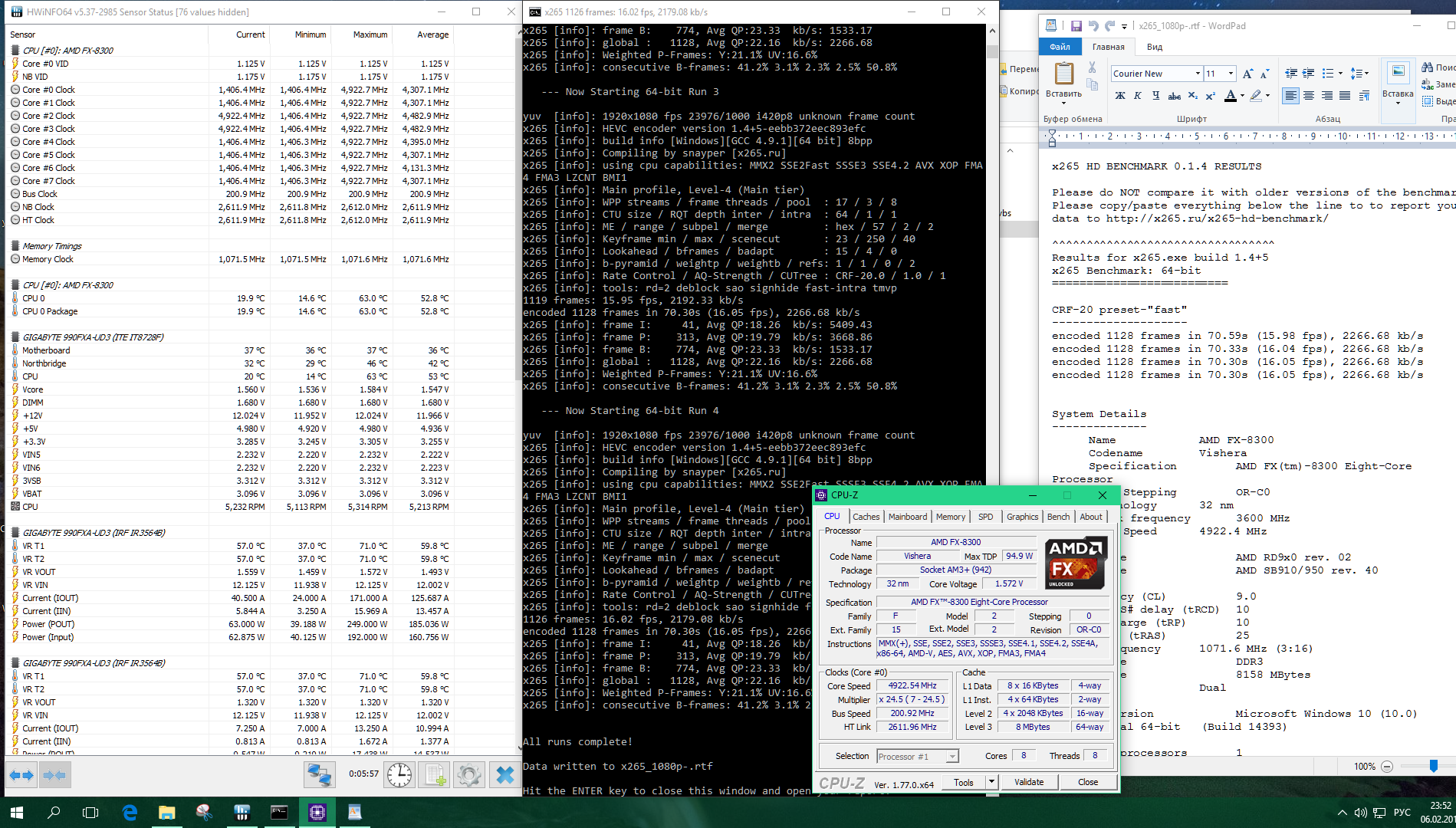This screenshot has width=1456, height=828.
Task: Switch to CPU-Z Caches tab
Action: (x=866, y=517)
